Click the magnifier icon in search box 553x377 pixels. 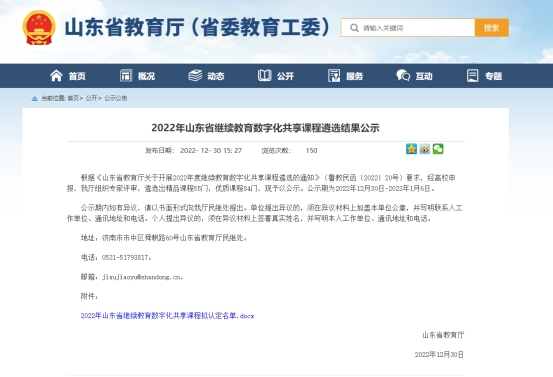pos(354,28)
